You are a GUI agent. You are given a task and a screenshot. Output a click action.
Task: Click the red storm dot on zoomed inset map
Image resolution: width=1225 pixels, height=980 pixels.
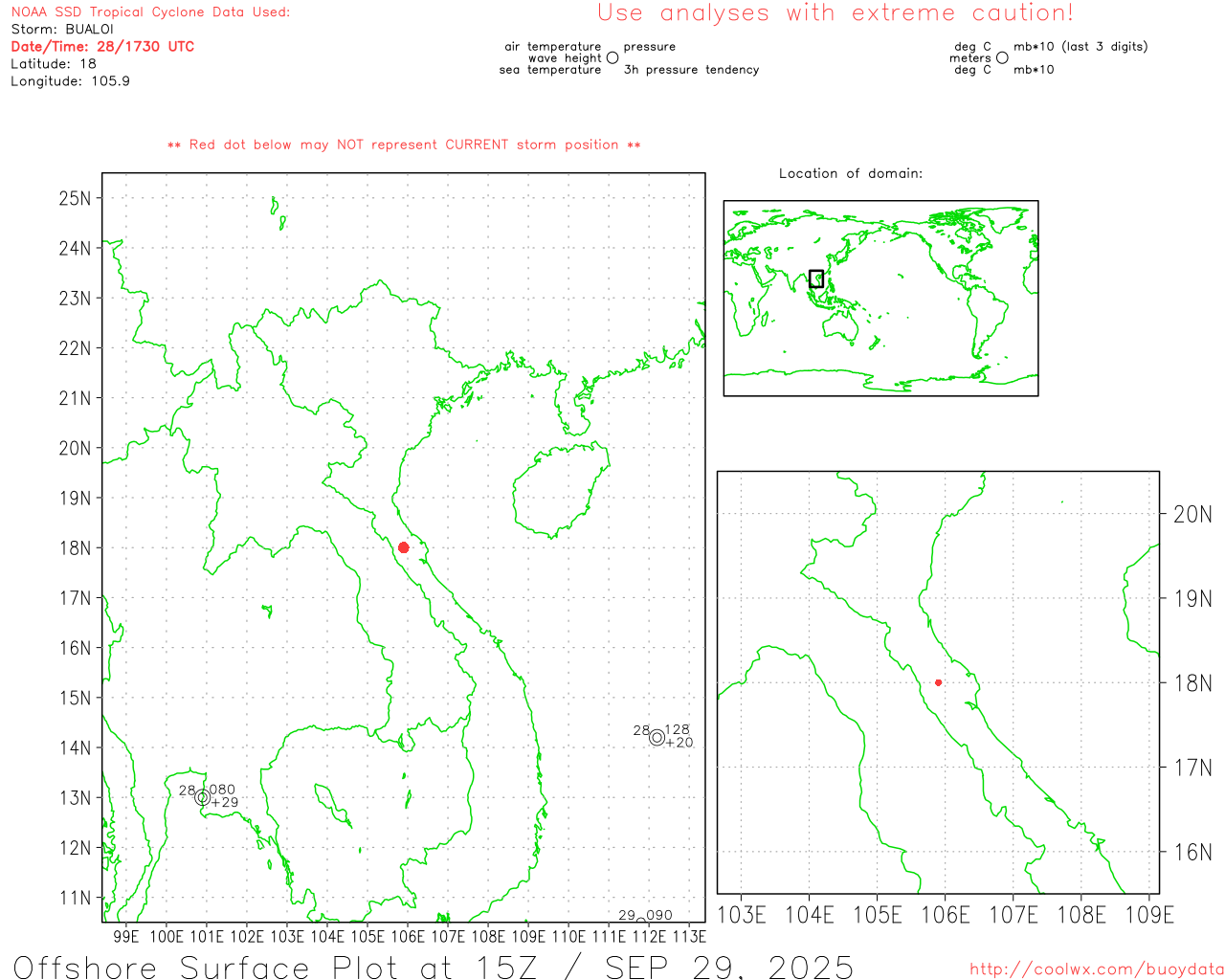pyautogui.click(x=938, y=682)
